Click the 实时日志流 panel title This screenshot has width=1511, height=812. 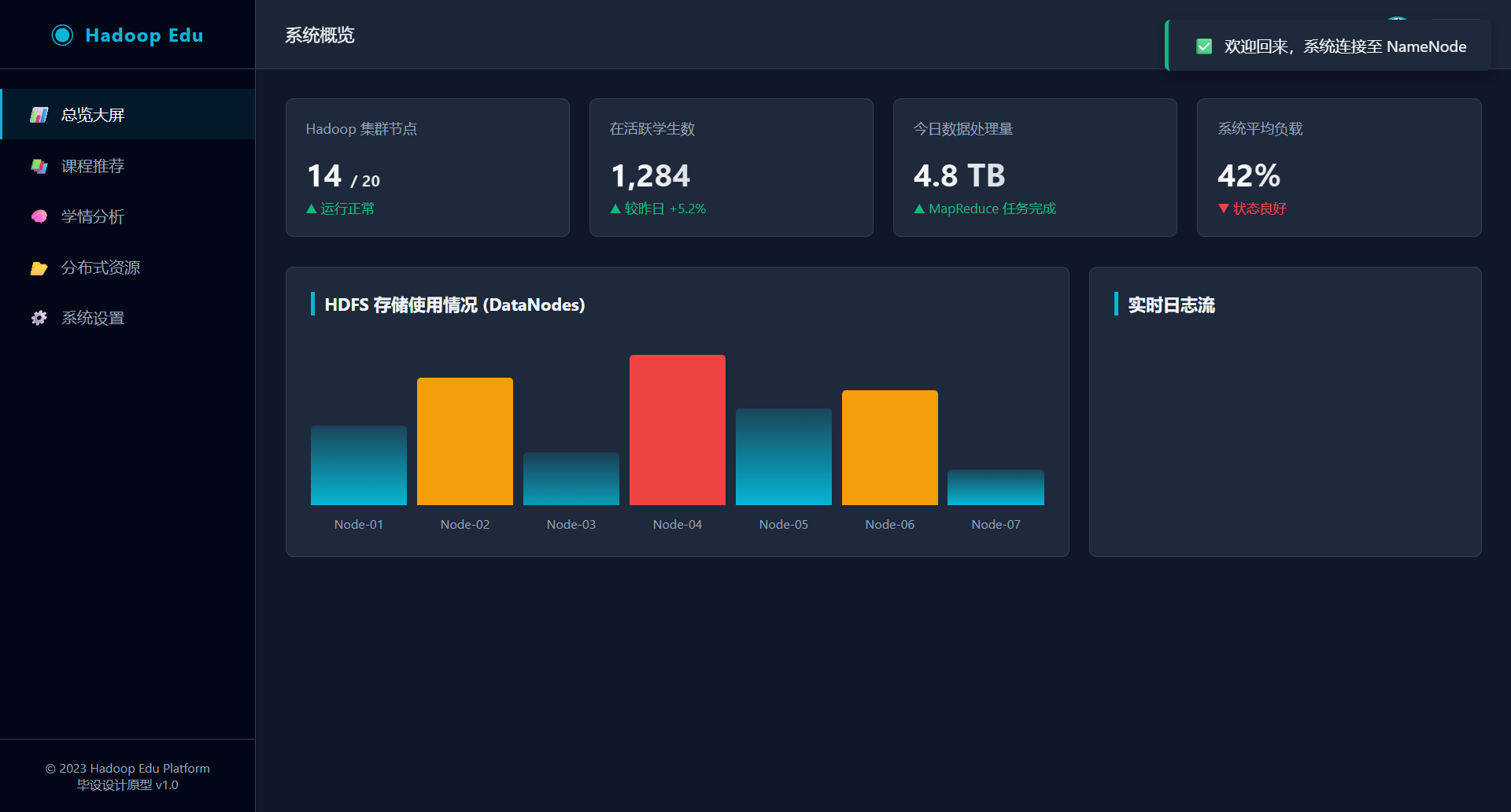pyautogui.click(x=1171, y=305)
